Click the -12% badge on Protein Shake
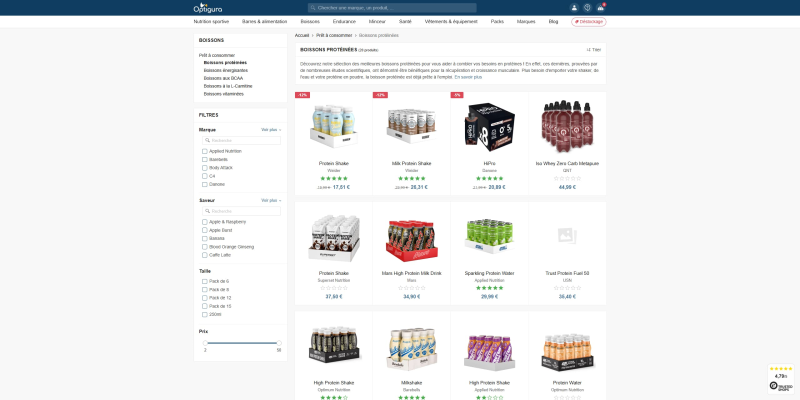The width and height of the screenshot is (800, 400). pos(302,95)
